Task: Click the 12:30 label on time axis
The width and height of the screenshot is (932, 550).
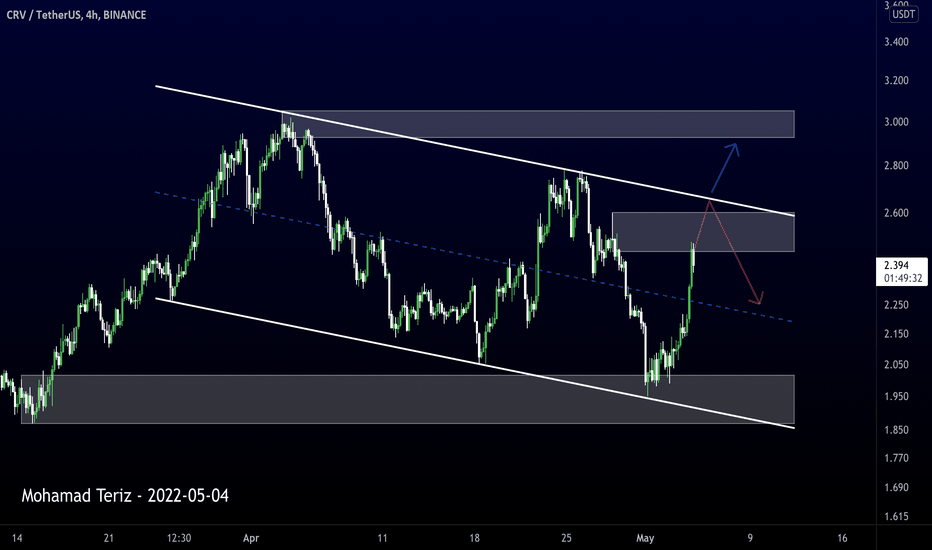Action: (179, 538)
